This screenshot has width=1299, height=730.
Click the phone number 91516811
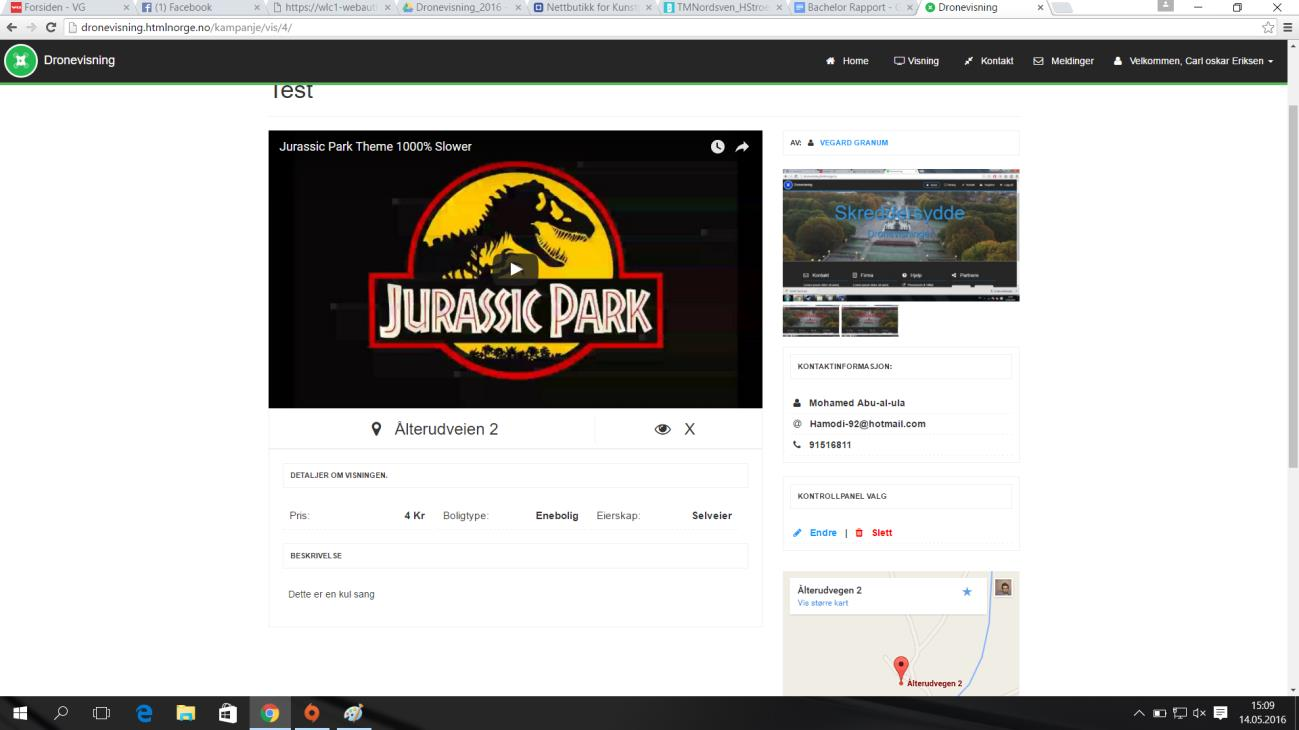(830, 445)
